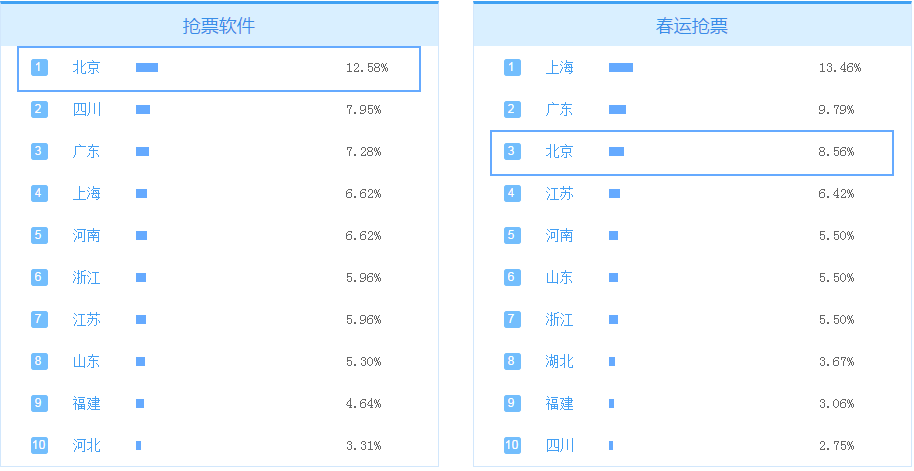Viewport: 914px width, 471px height.
Task: Click rank 1 badge beside 上海 in 春运抢票
Action: tap(512, 68)
